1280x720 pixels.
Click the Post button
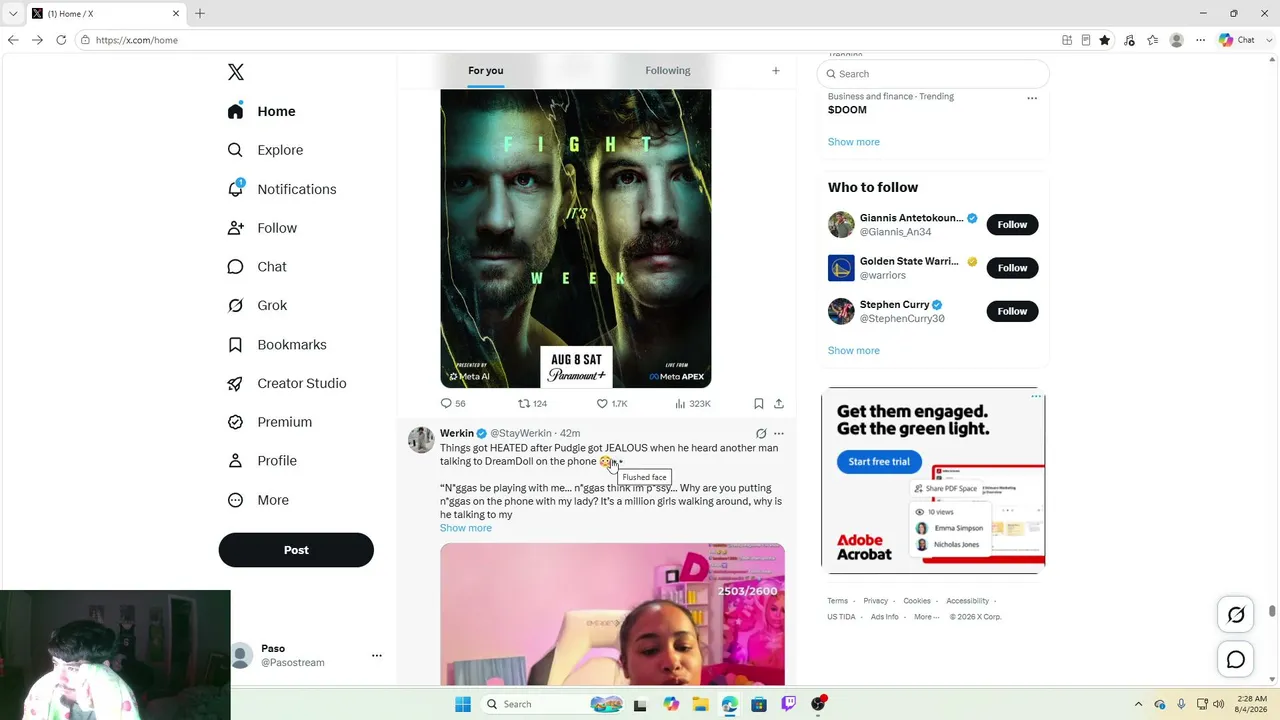click(296, 550)
